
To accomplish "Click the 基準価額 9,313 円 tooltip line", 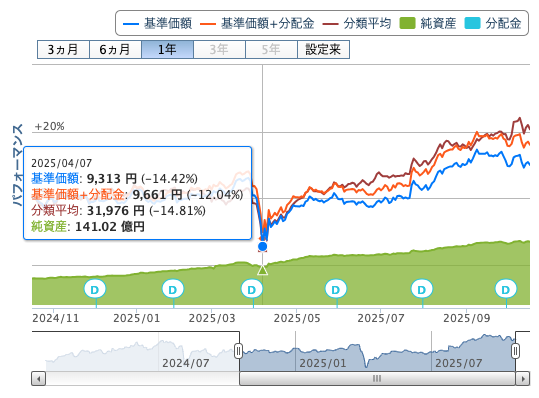I will coord(114,179).
